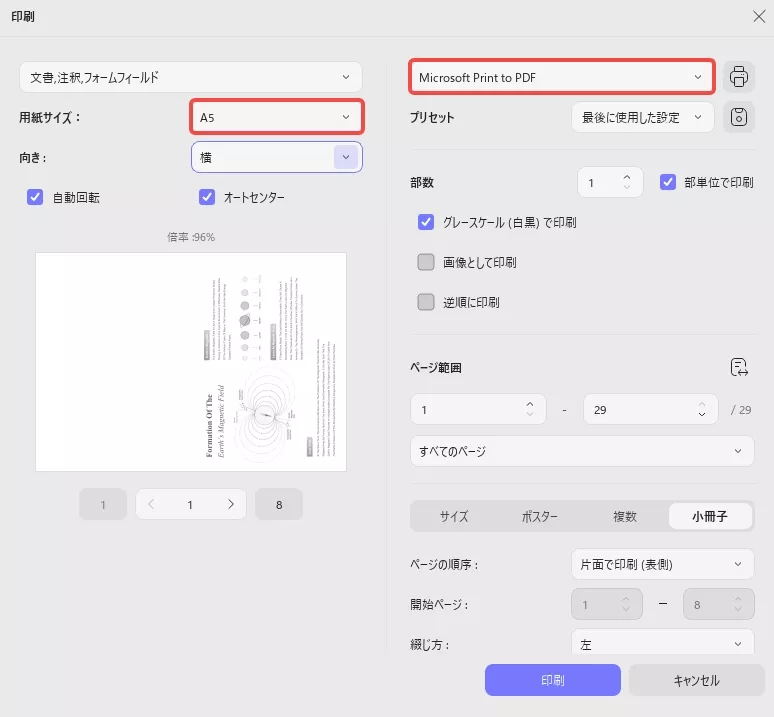This screenshot has height=717, width=774.
Task: Increase page range start value
Action: pos(530,404)
